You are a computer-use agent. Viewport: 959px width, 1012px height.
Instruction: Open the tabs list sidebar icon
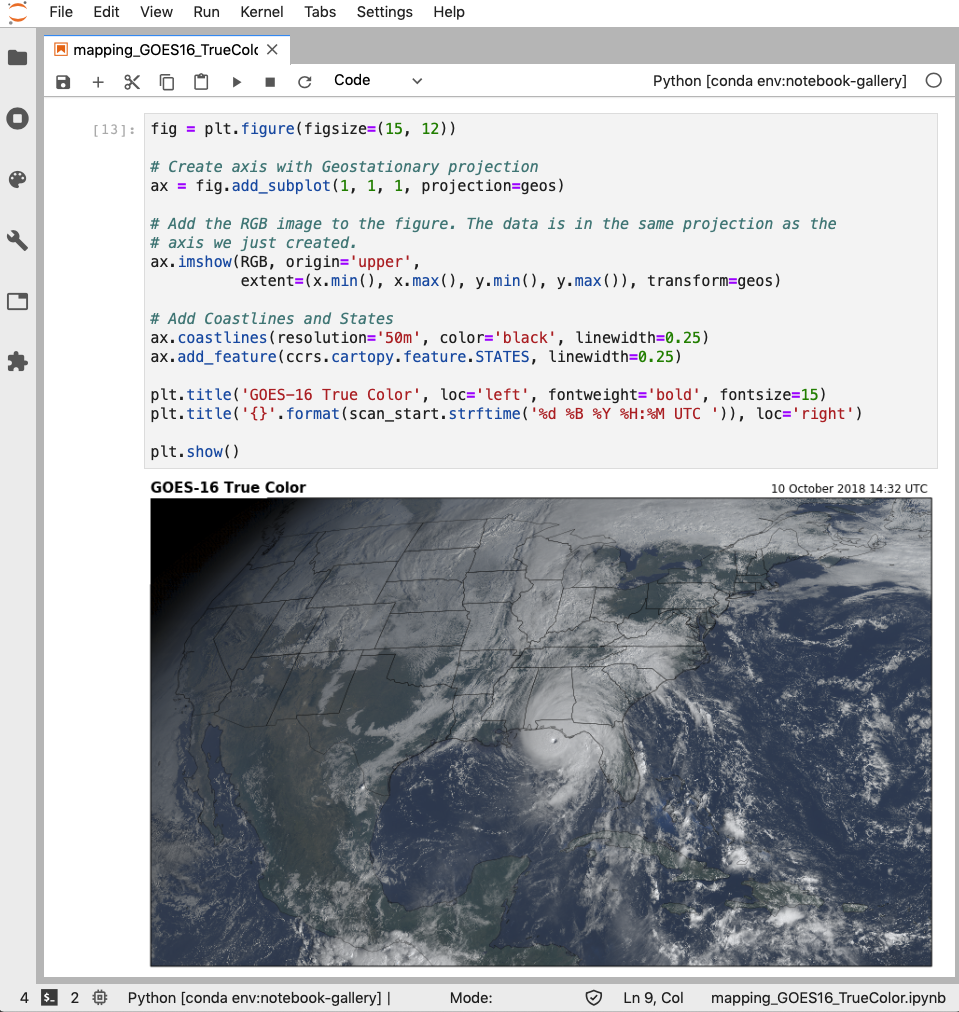17,301
